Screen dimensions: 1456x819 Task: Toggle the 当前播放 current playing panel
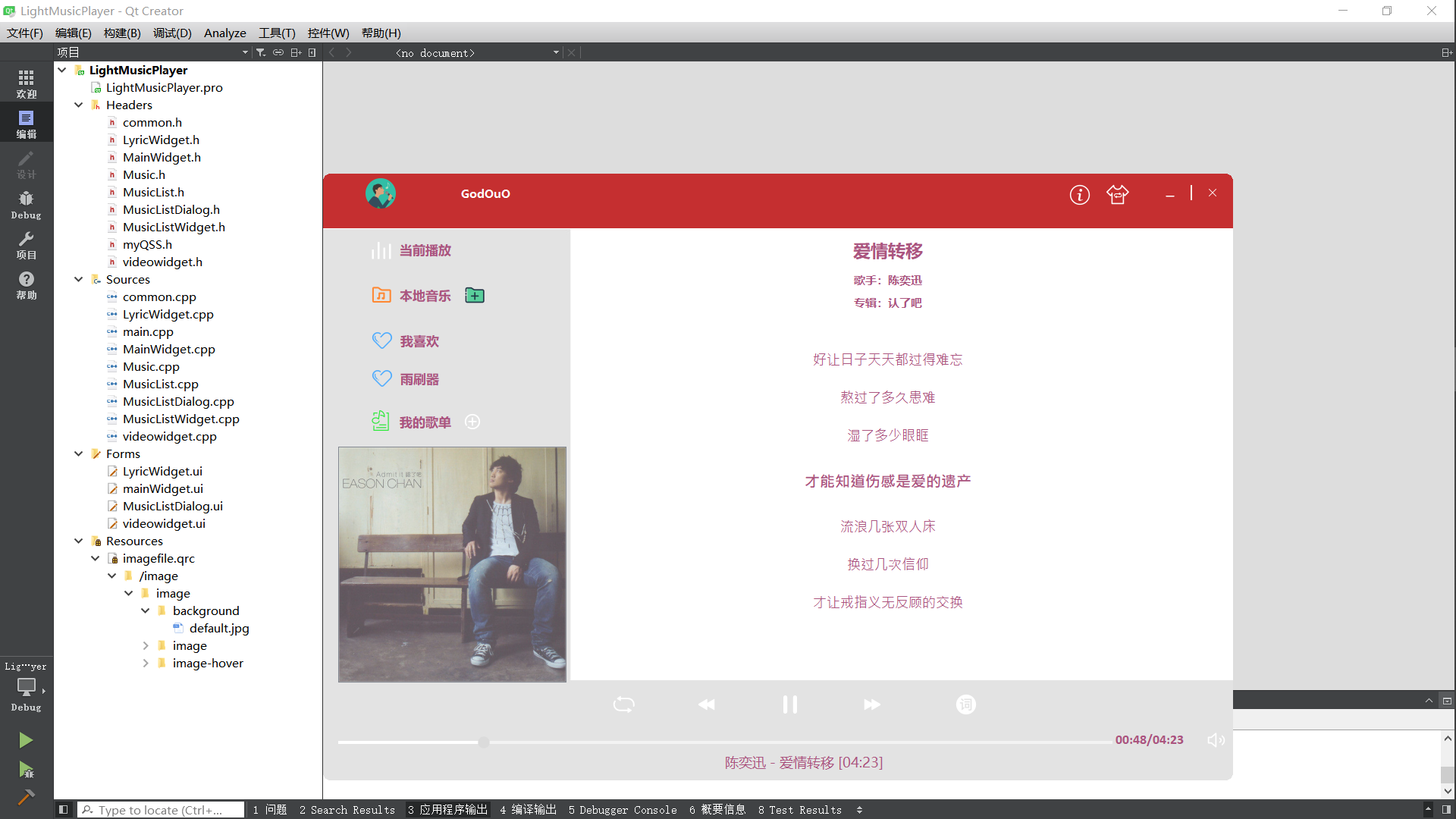tap(424, 250)
